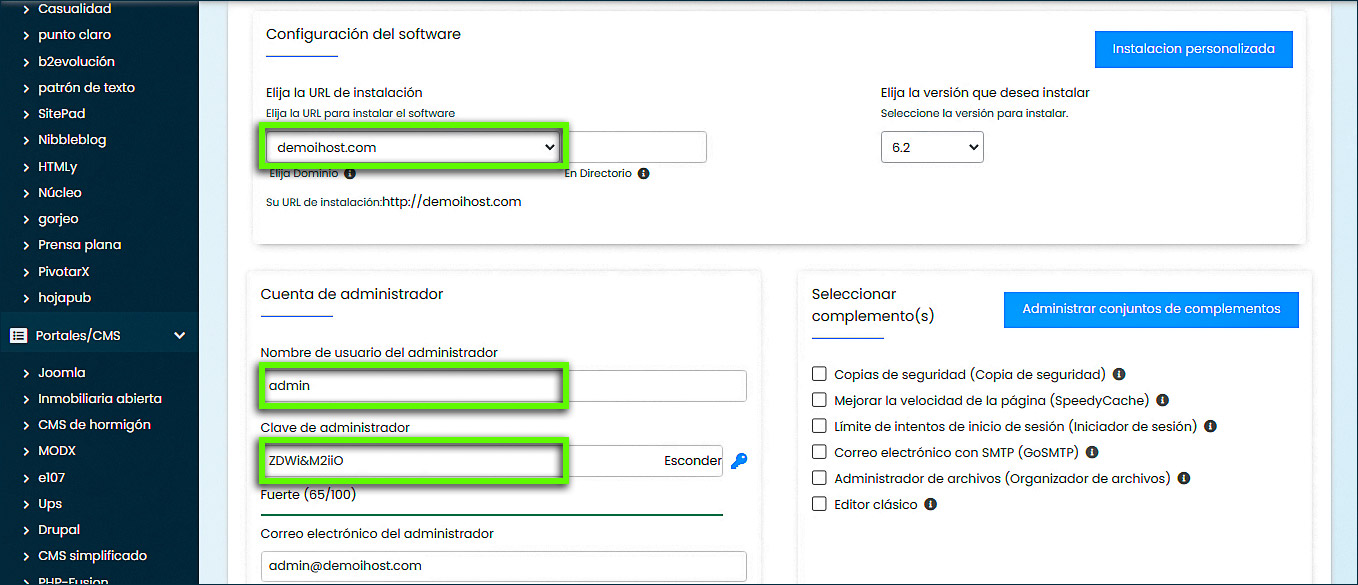Screen dimensions: 1358x585
Task: Click info icon beside En Directorio
Action: click(x=643, y=173)
